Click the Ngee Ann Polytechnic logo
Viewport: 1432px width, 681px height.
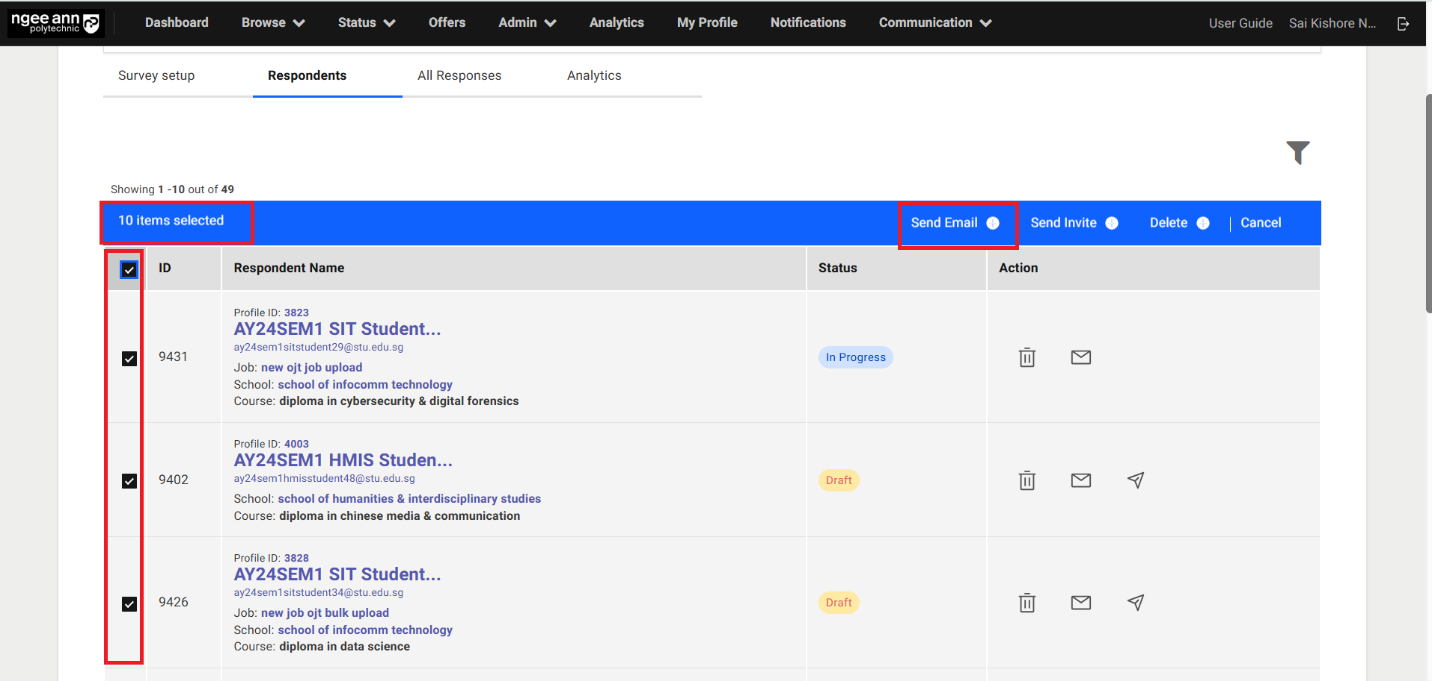point(55,22)
